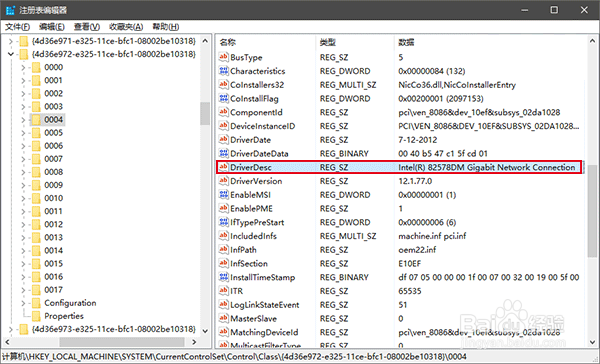Viewport: 600px width, 364px height.
Task: Click the data value 7-12-2012
Action: (x=417, y=140)
